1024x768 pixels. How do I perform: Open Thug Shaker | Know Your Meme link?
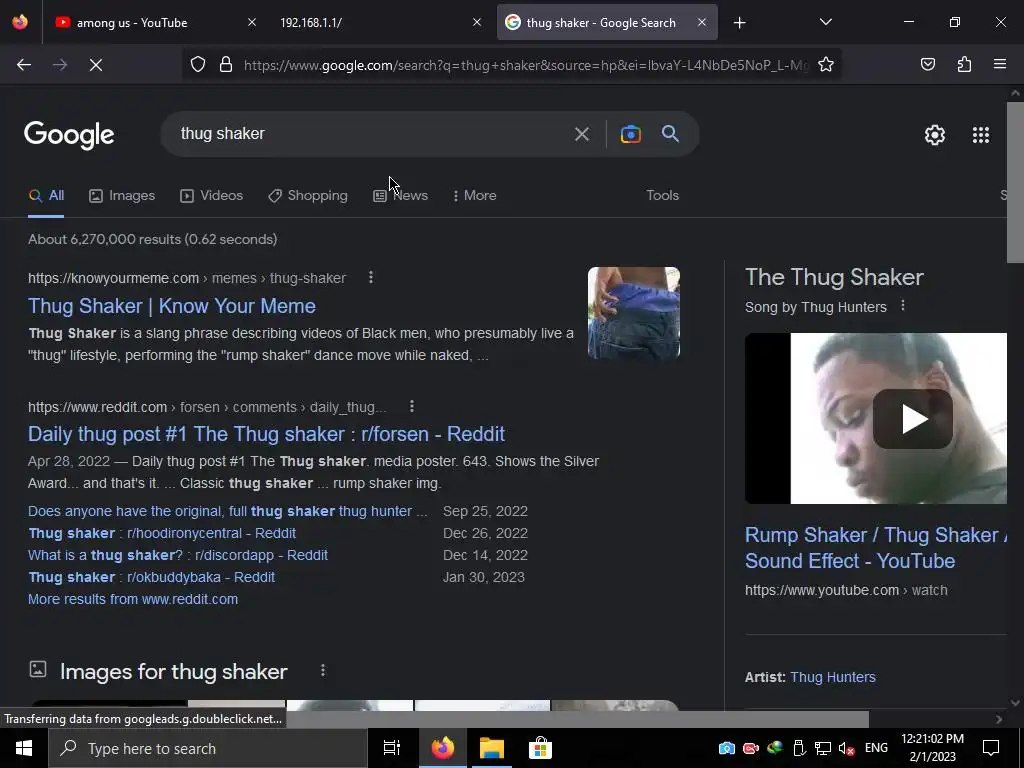(172, 306)
